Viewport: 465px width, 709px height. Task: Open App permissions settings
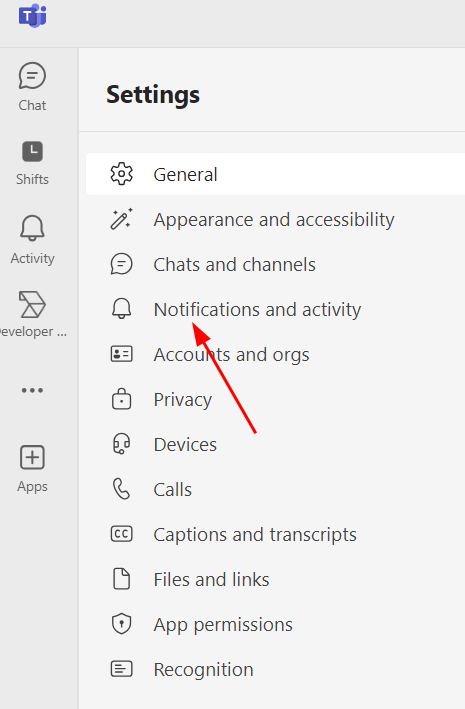(223, 625)
